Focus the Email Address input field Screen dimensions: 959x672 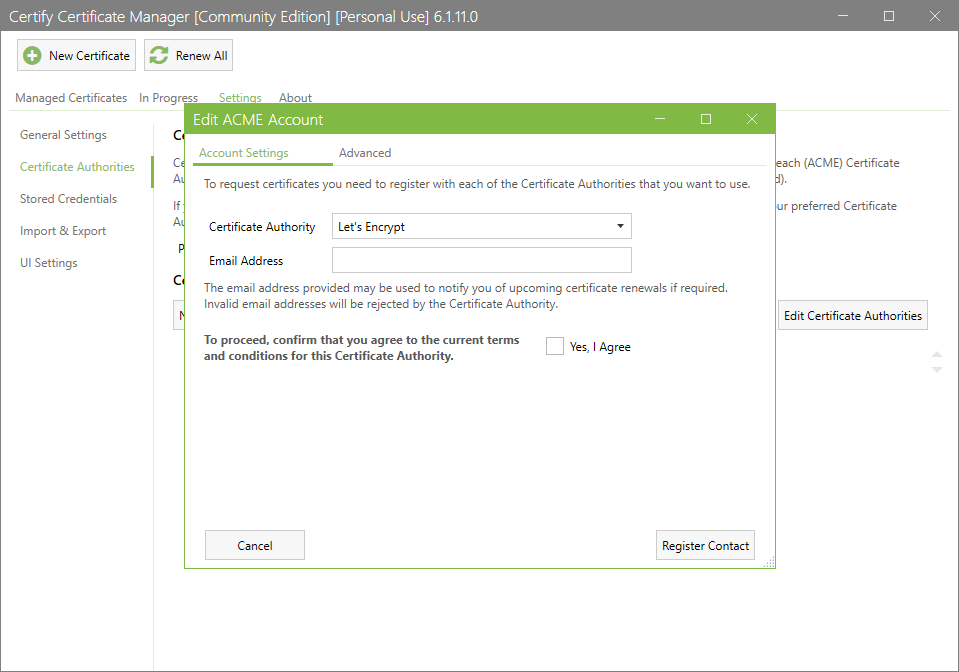[482, 260]
